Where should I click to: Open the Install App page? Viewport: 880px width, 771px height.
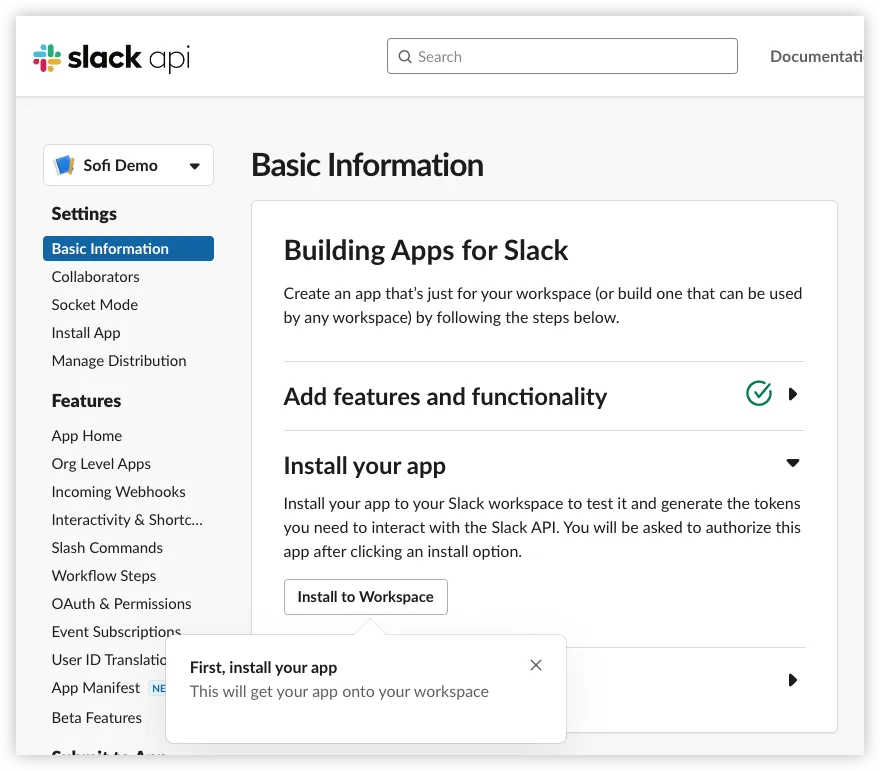tap(86, 333)
